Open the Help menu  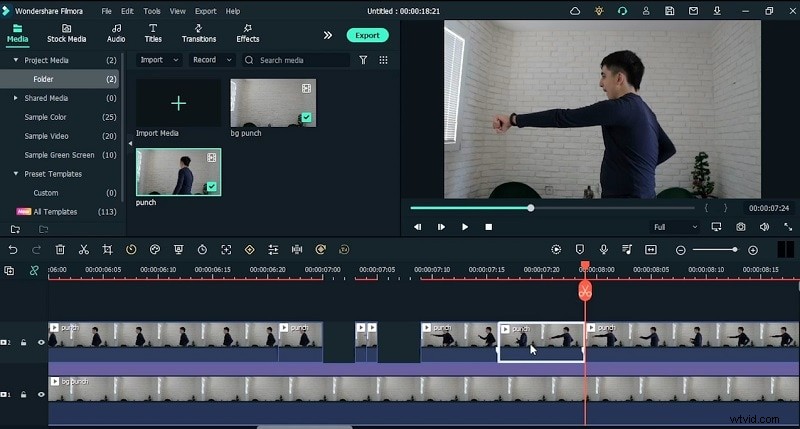click(233, 11)
